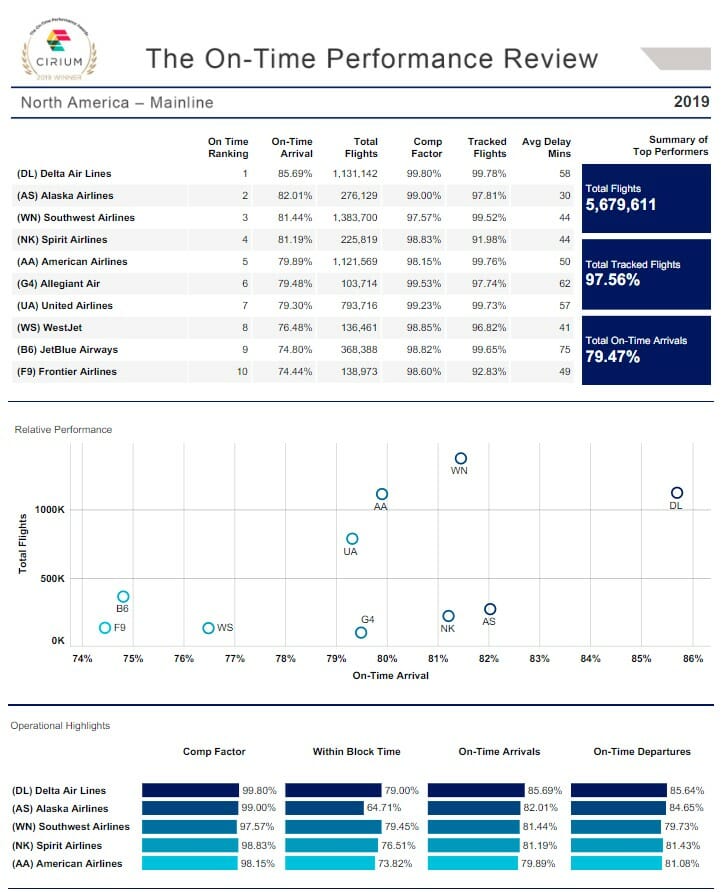Select the WN scatter point marker

point(461,459)
